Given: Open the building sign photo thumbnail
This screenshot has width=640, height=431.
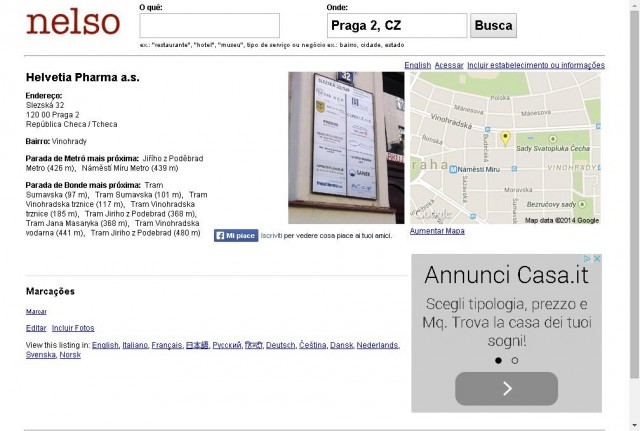Looking at the screenshot, I should tap(346, 148).
